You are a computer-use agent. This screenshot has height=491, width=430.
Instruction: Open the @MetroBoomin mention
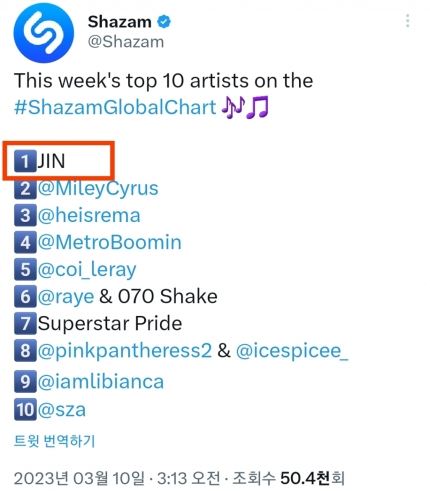110,242
